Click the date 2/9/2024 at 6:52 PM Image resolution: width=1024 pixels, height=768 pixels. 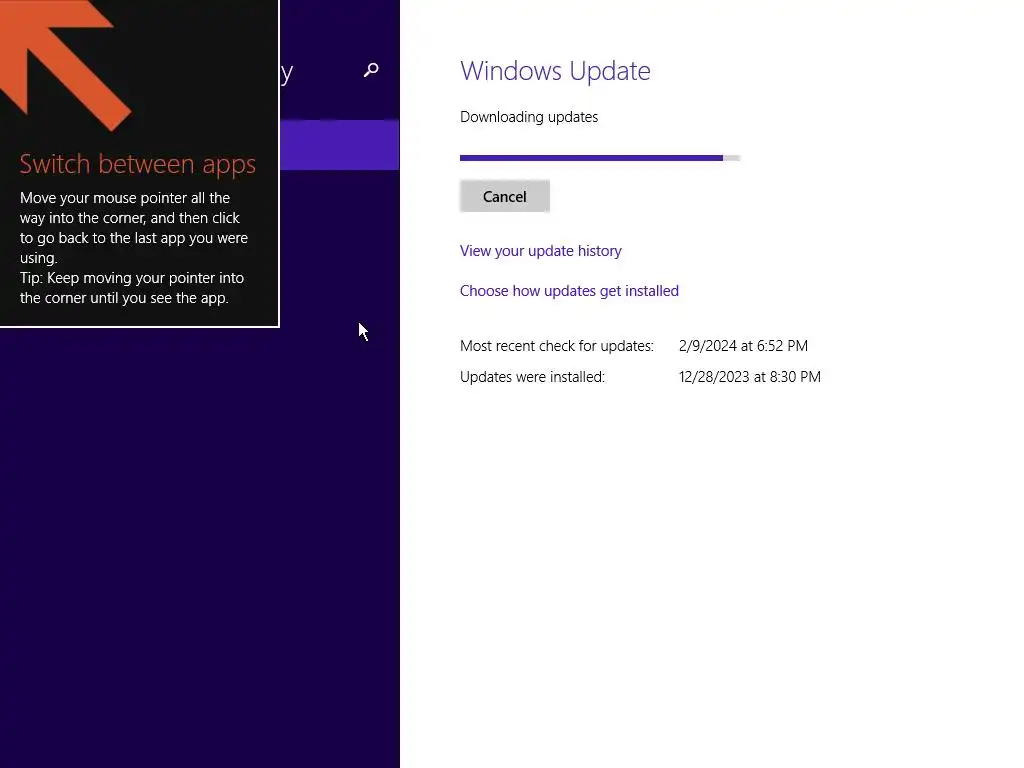coord(743,345)
